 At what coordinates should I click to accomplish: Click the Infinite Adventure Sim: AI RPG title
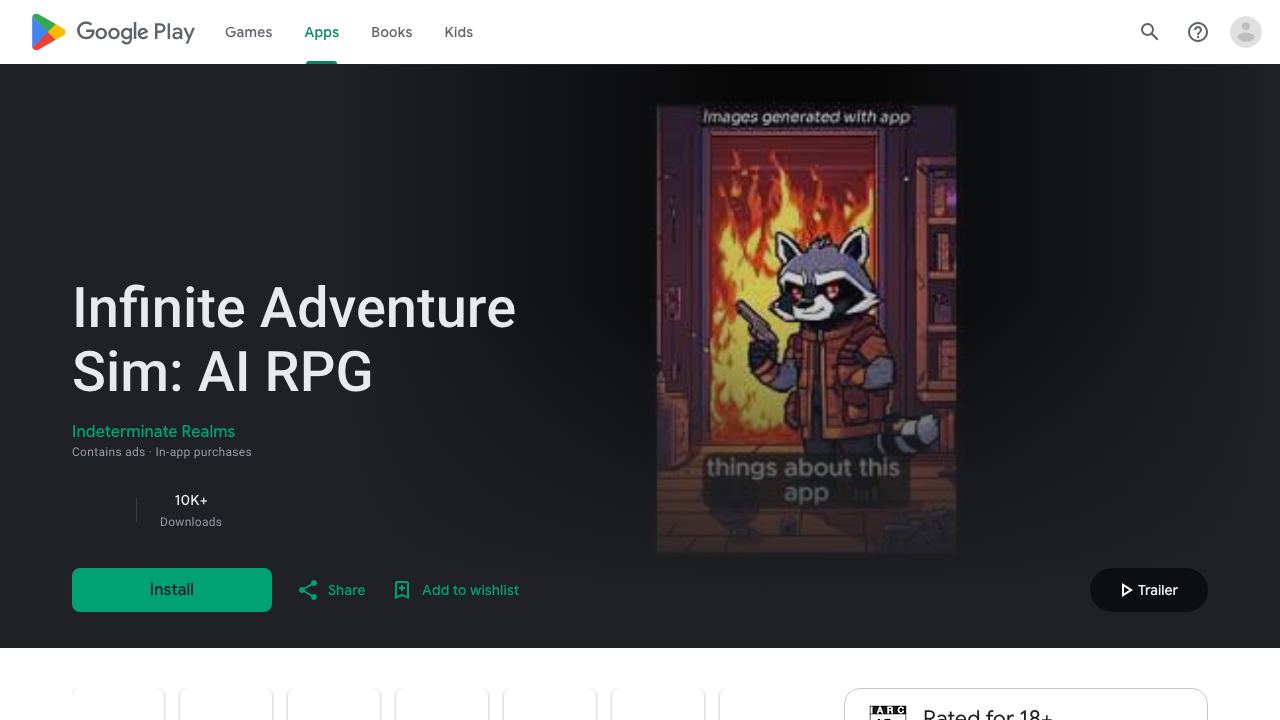tap(294, 339)
